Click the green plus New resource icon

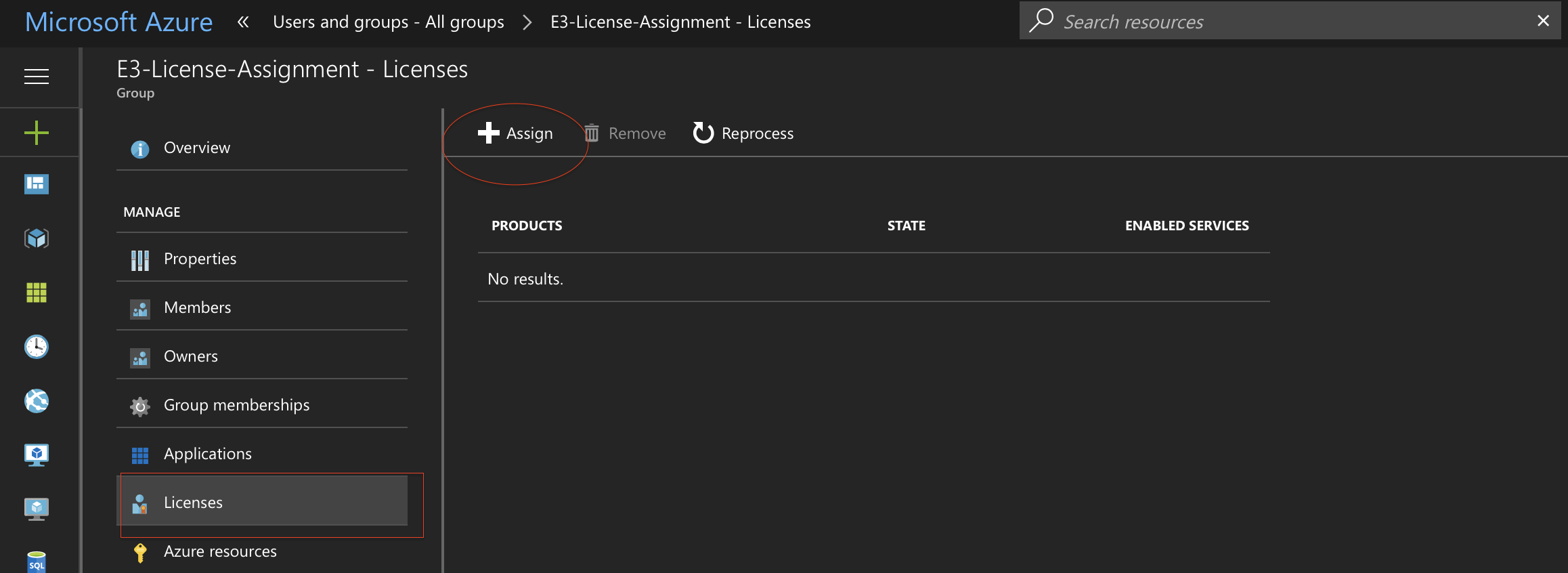[37, 132]
